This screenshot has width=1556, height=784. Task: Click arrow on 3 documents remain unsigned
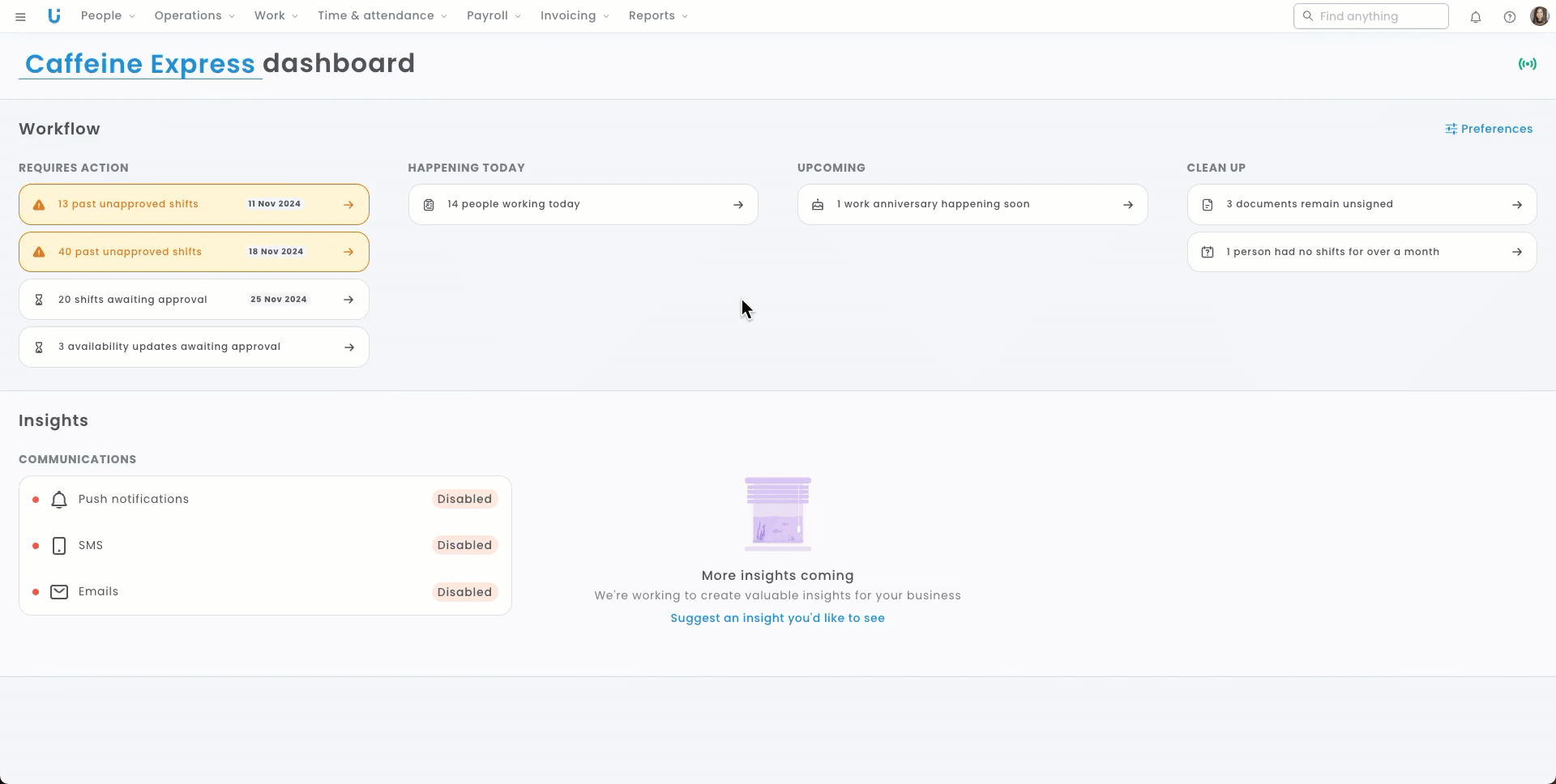[x=1516, y=205]
